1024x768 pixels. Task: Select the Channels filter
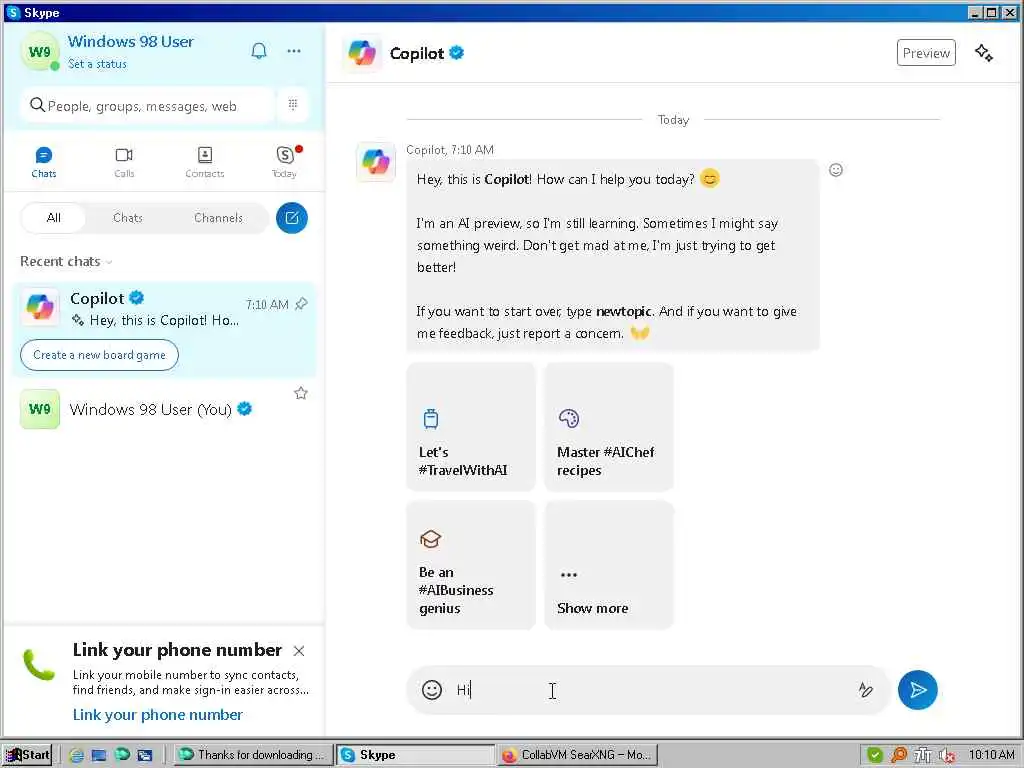tap(218, 217)
